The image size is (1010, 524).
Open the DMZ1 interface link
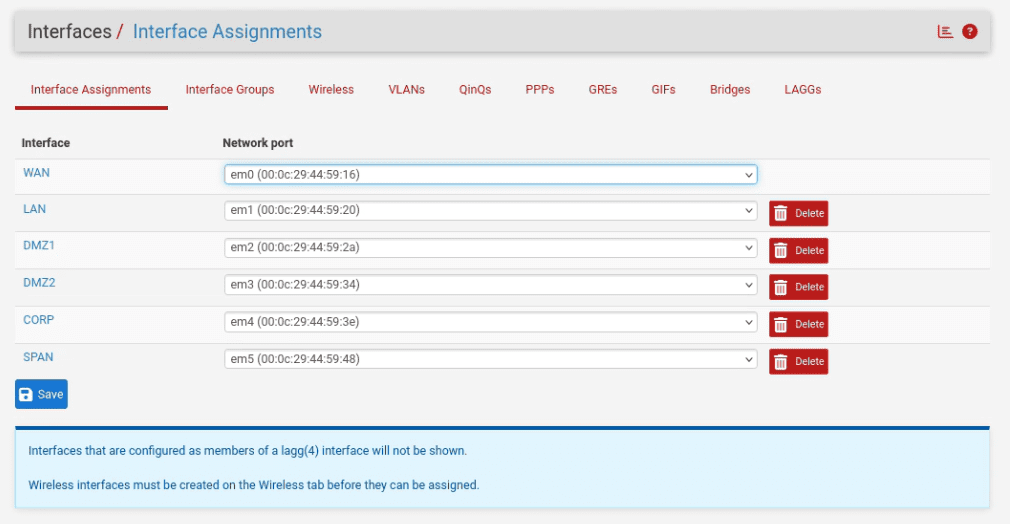pyautogui.click(x=39, y=246)
